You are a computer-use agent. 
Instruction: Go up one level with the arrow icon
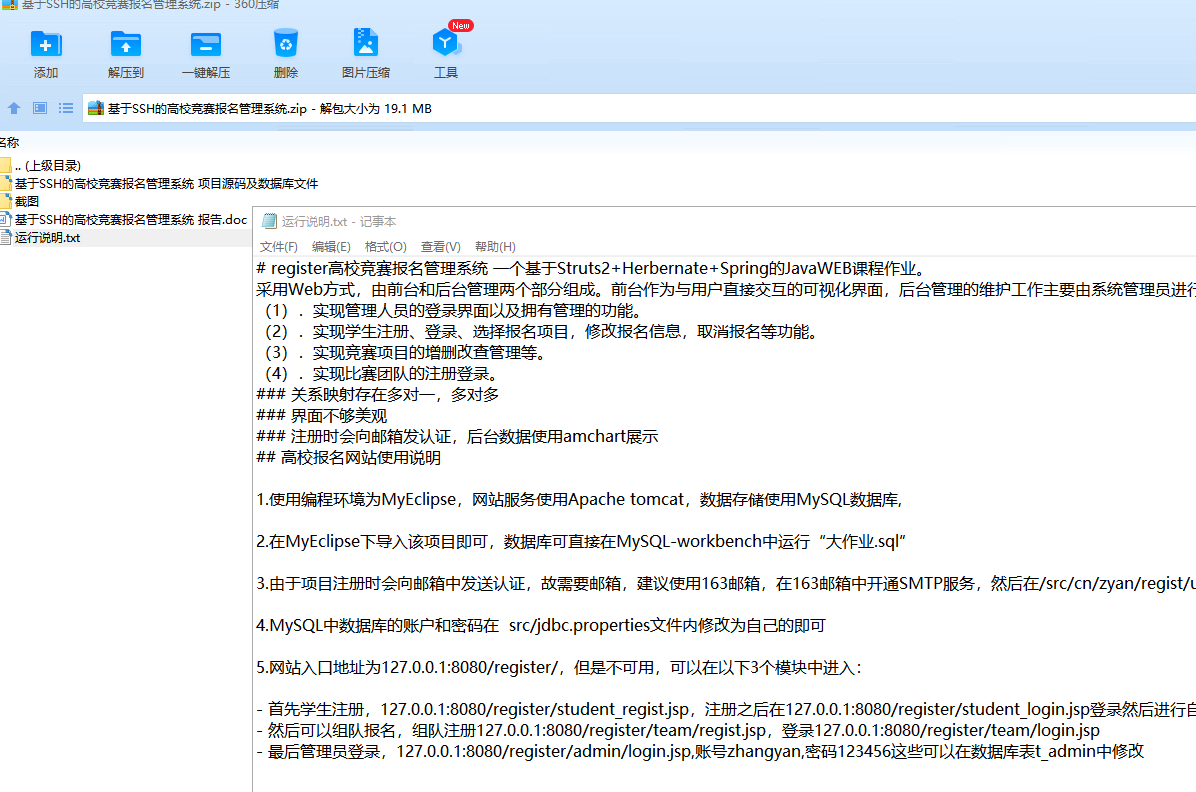pyautogui.click(x=14, y=108)
